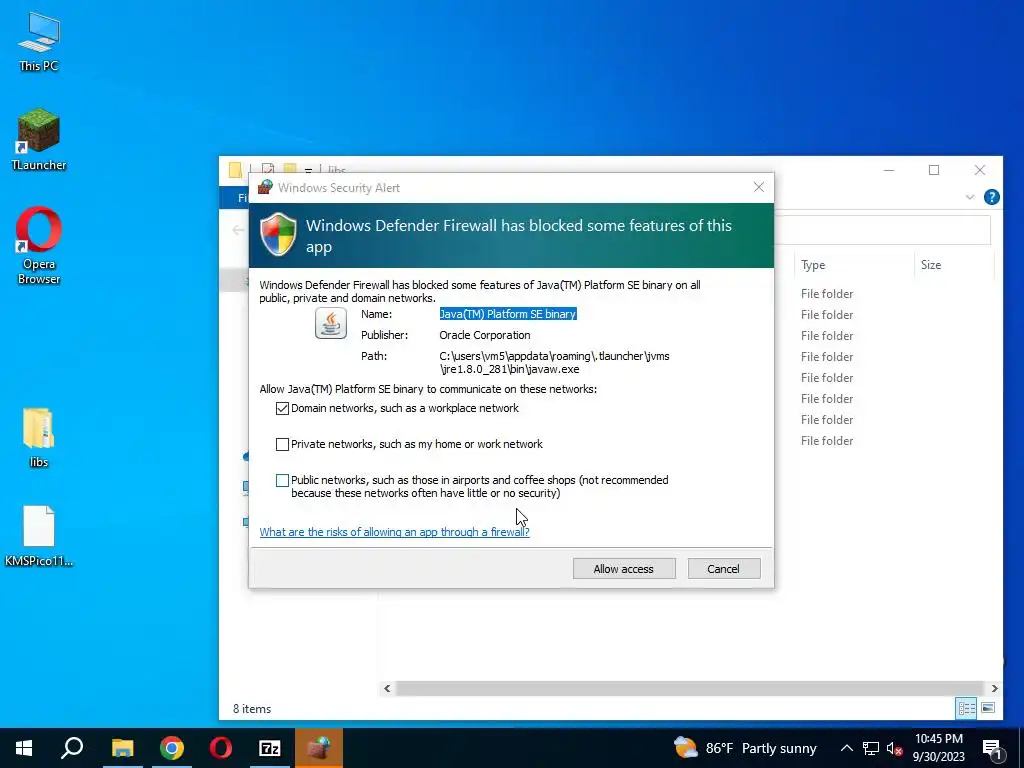Switch Explorer to details view icon
The image size is (1024, 768).
[x=966, y=708]
